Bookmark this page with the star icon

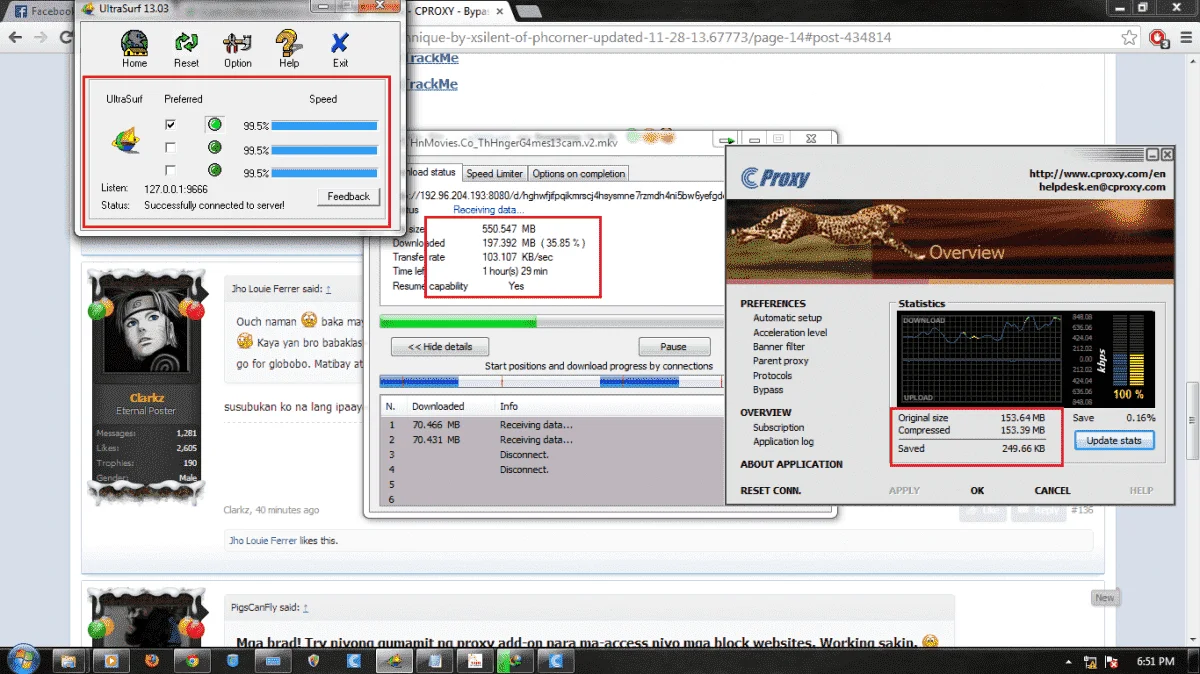click(x=1128, y=38)
